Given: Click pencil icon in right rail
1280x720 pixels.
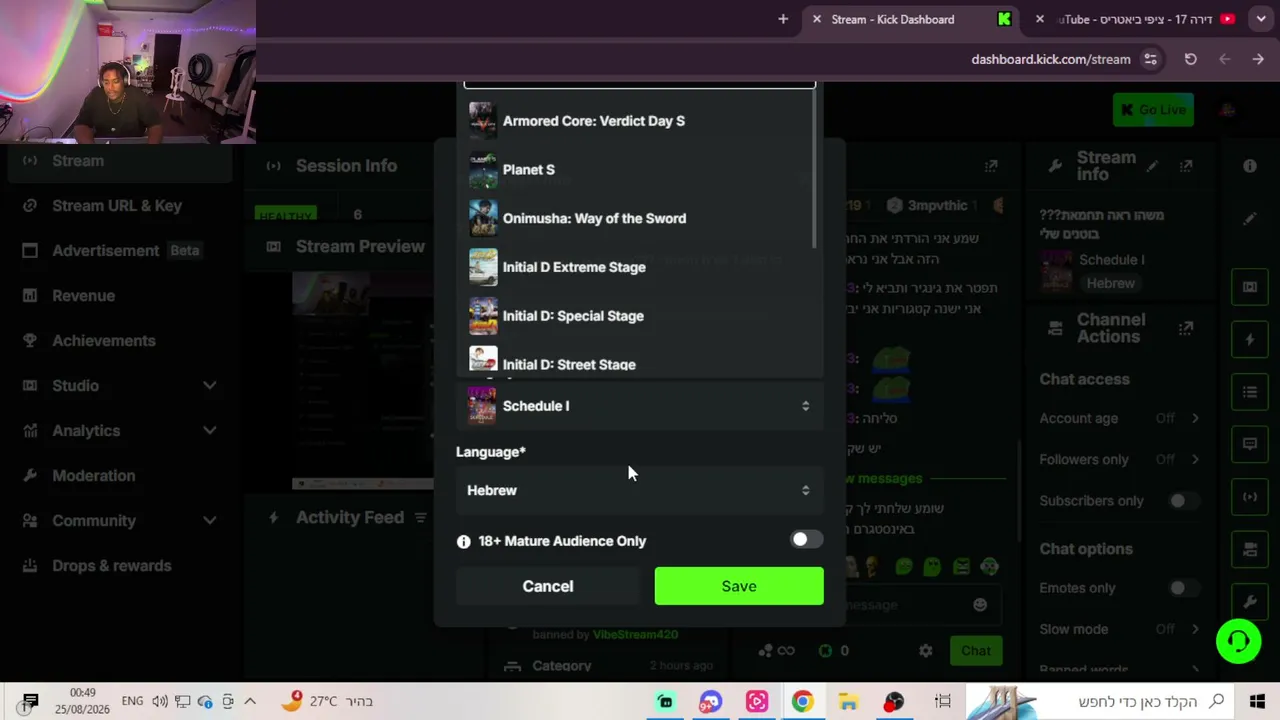Looking at the screenshot, I should click(1250, 218).
